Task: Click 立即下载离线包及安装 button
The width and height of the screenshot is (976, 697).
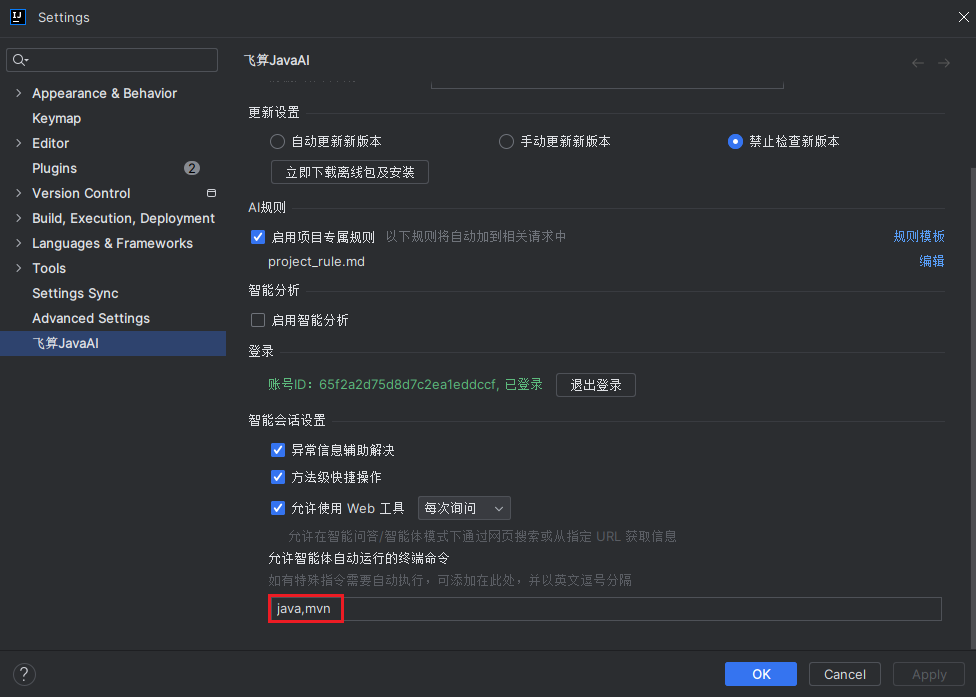Action: pos(350,172)
